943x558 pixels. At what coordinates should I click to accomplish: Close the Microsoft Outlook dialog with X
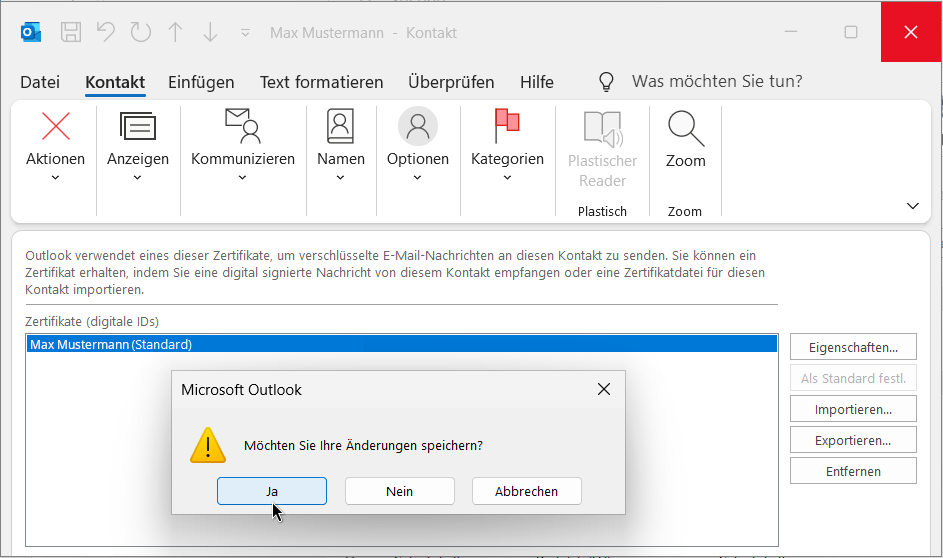[604, 390]
